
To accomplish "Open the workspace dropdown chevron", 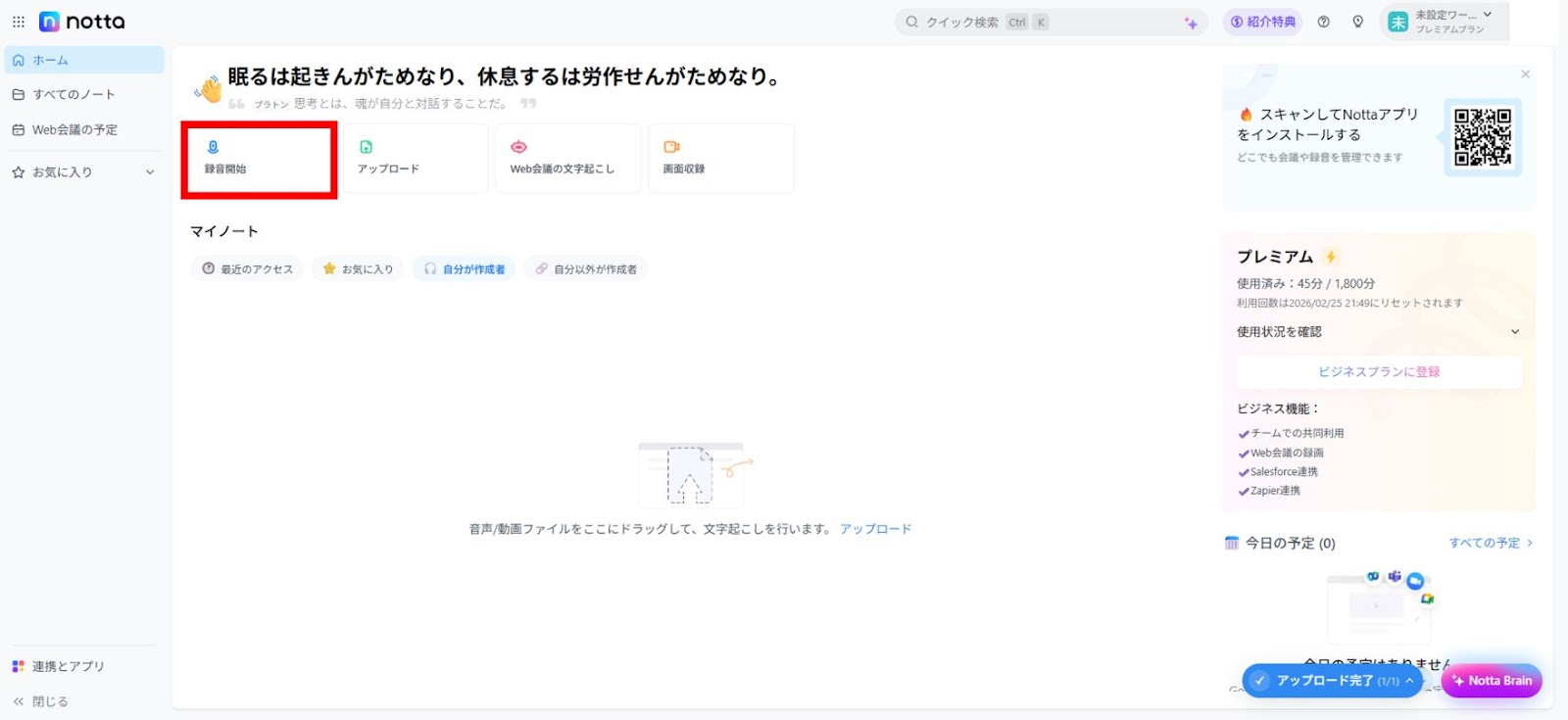I will click(x=1488, y=15).
